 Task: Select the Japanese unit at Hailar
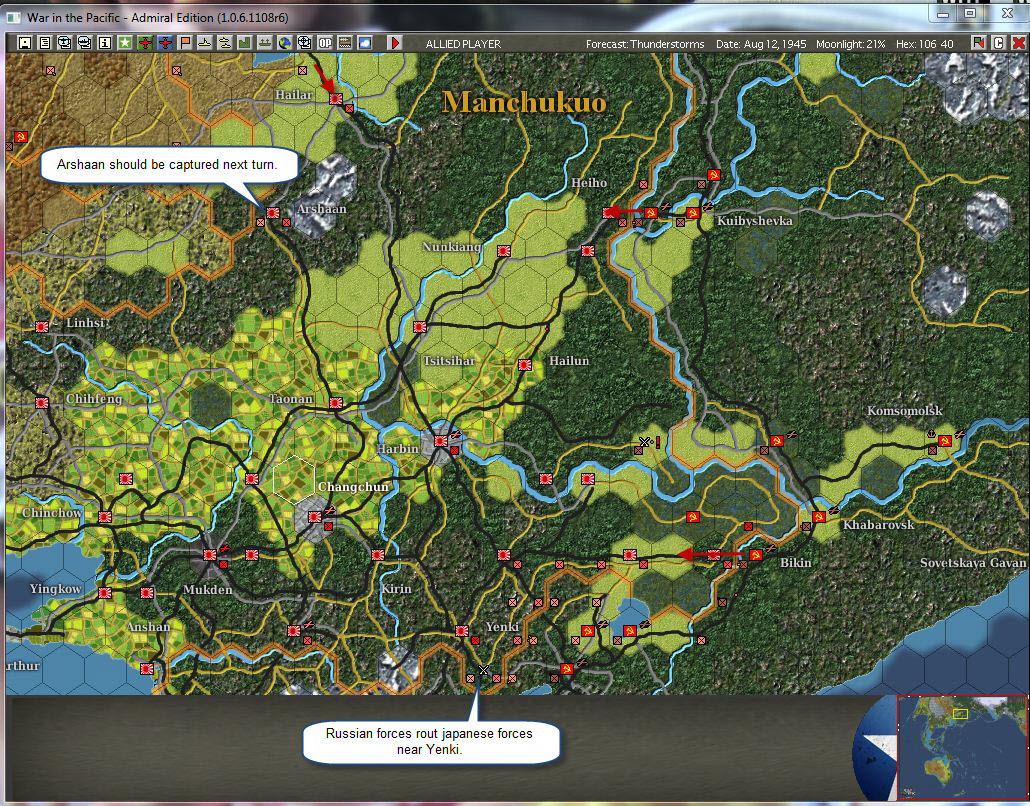(x=336, y=99)
